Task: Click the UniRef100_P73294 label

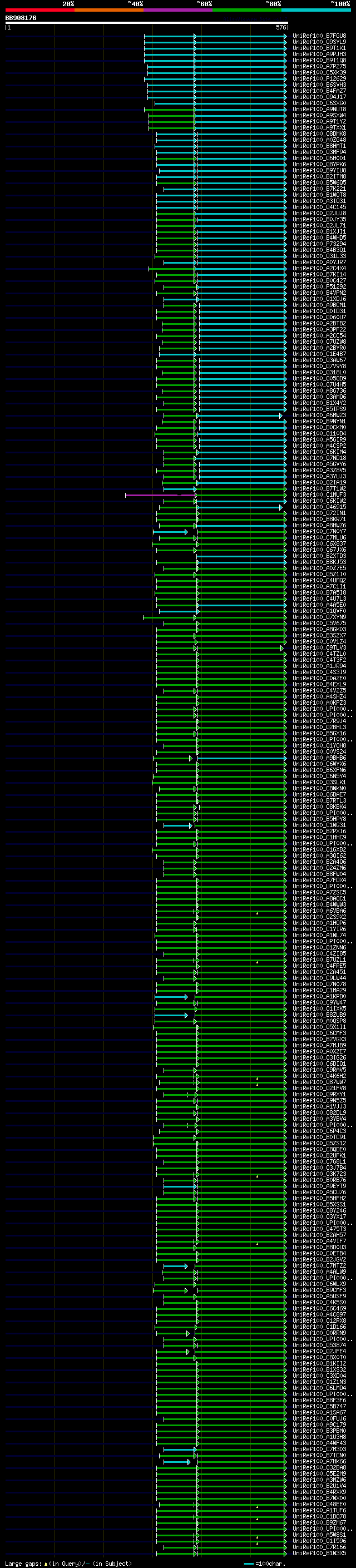Action: pos(319,244)
